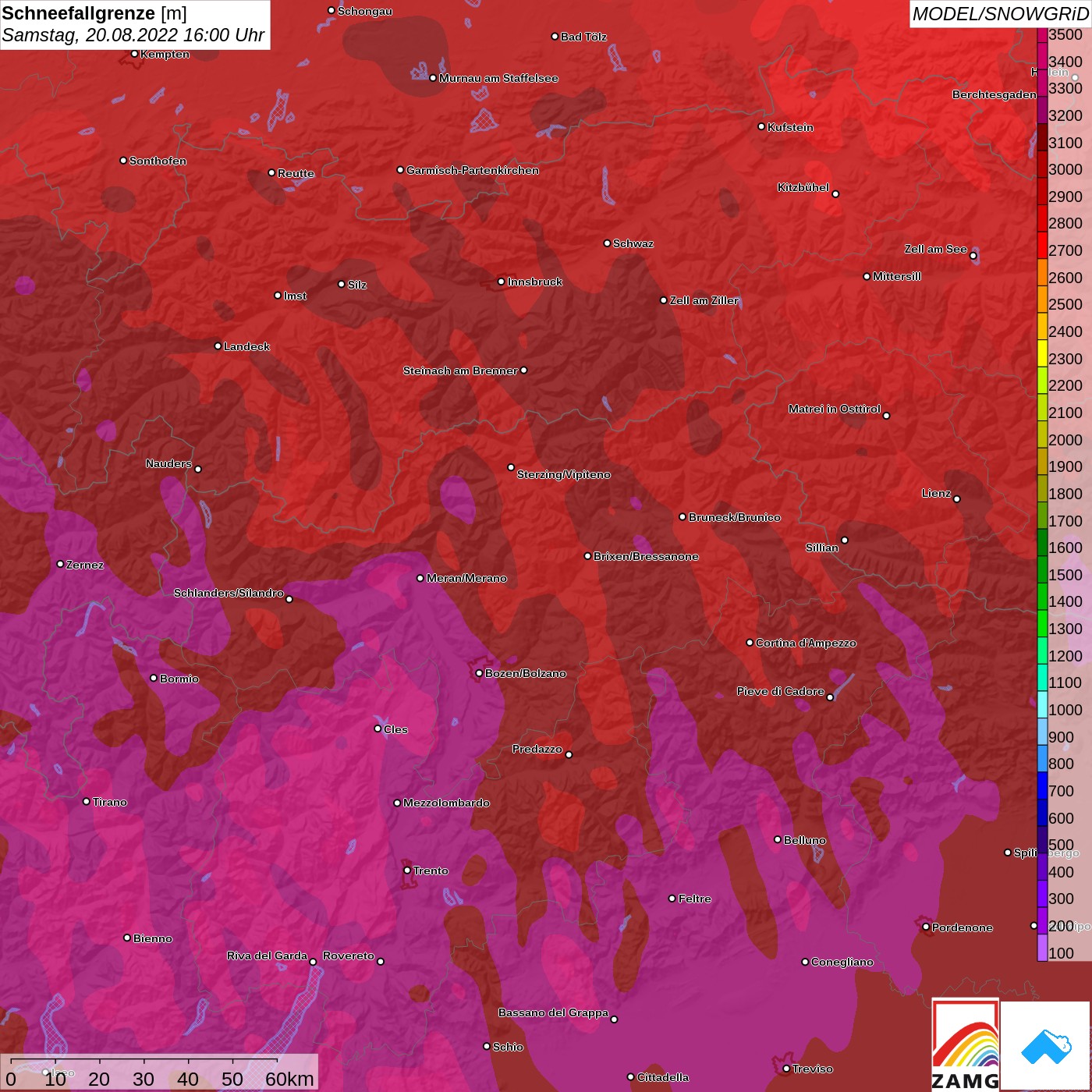Click the Schongau label
Viewport: 1092px width, 1092px height.
[365, 11]
